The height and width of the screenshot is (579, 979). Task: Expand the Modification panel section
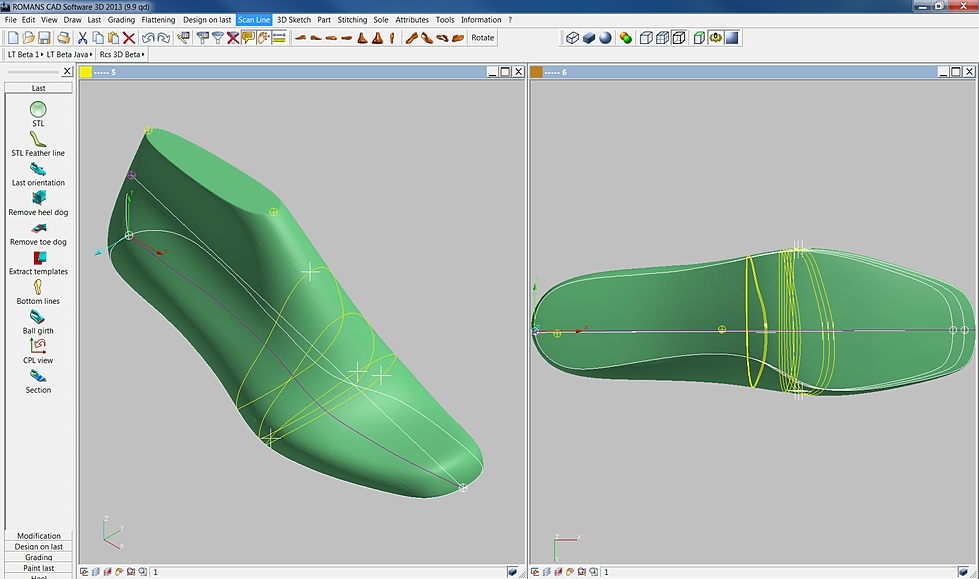coord(39,536)
